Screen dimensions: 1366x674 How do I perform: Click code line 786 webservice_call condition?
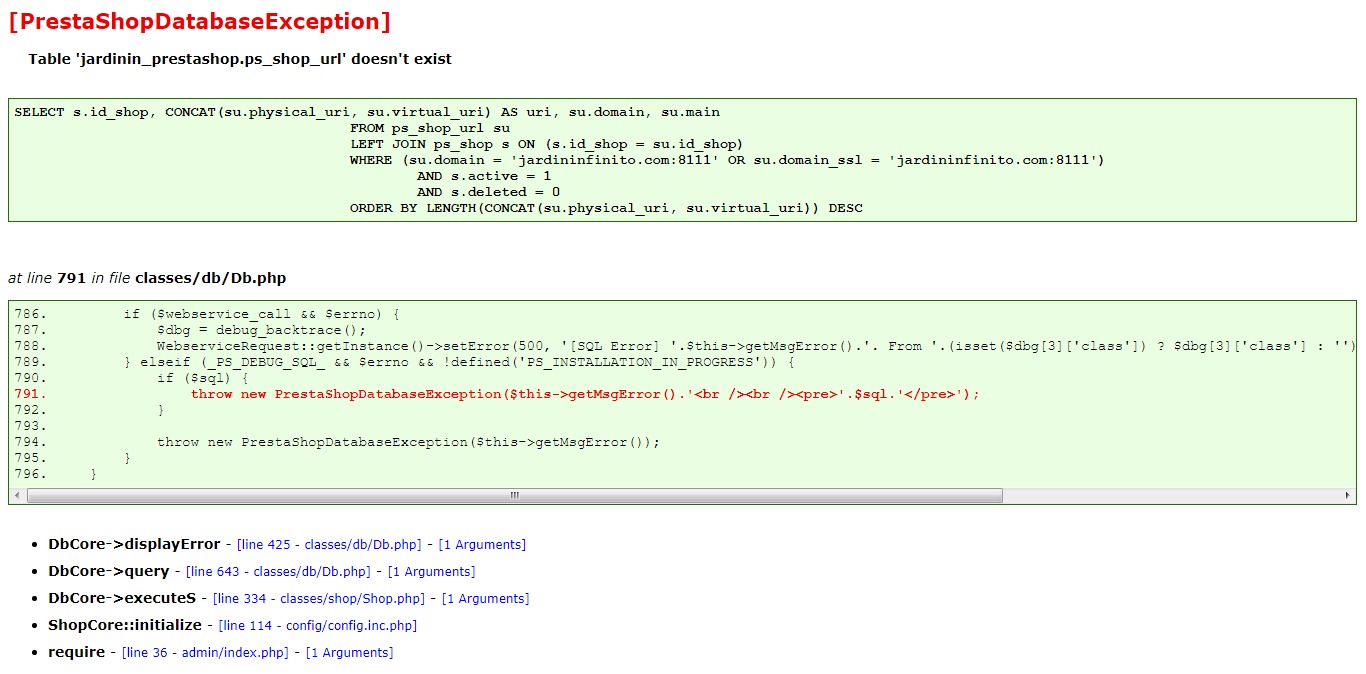(x=262, y=314)
